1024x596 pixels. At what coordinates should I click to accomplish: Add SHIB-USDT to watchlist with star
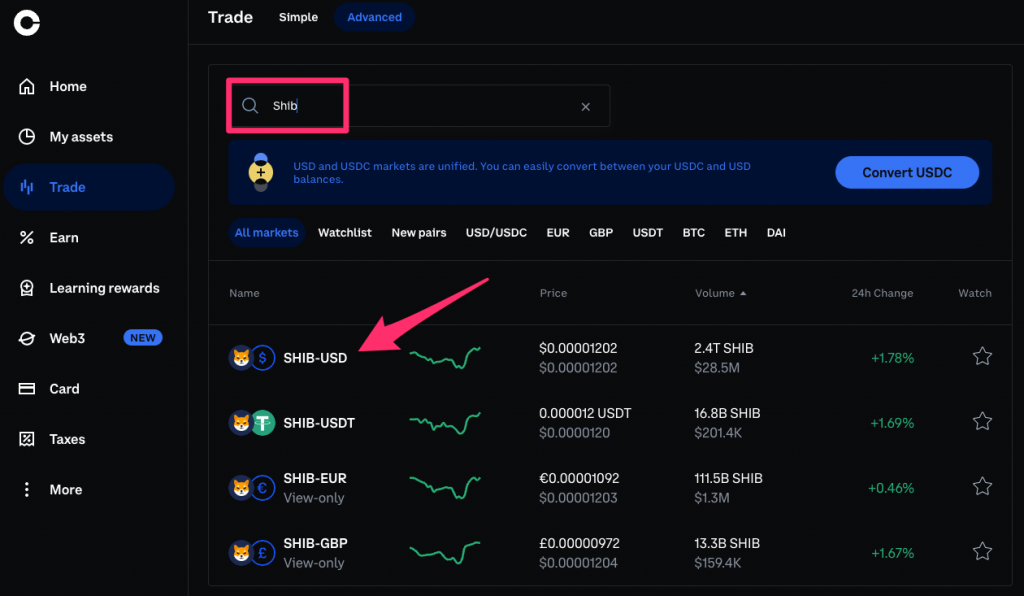[982, 422]
